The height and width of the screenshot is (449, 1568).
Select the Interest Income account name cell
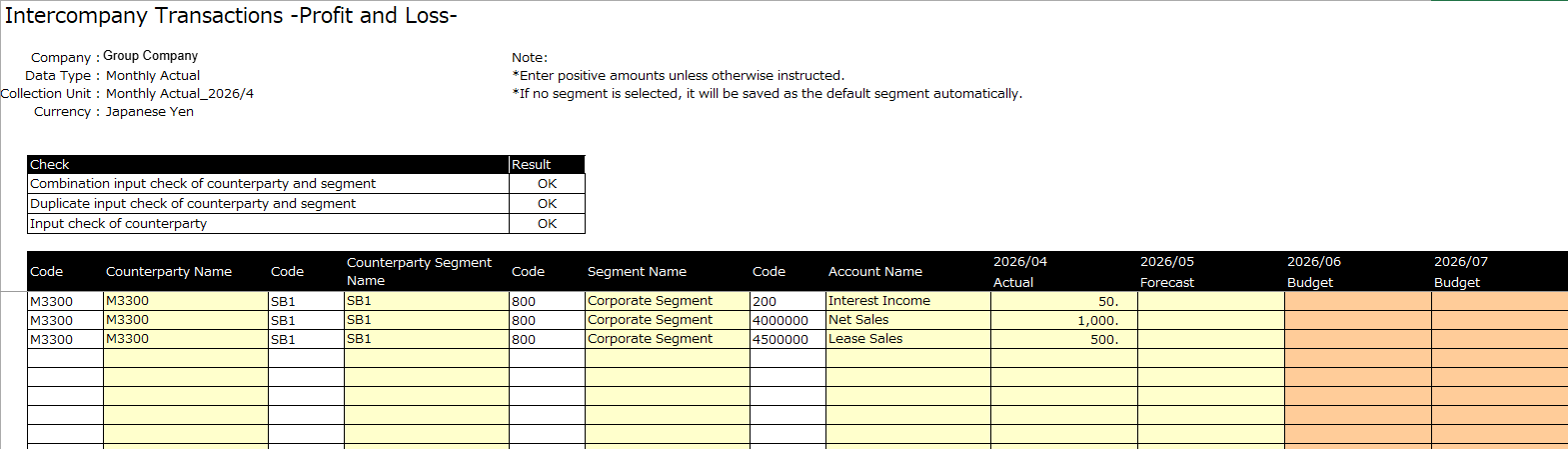point(908,301)
